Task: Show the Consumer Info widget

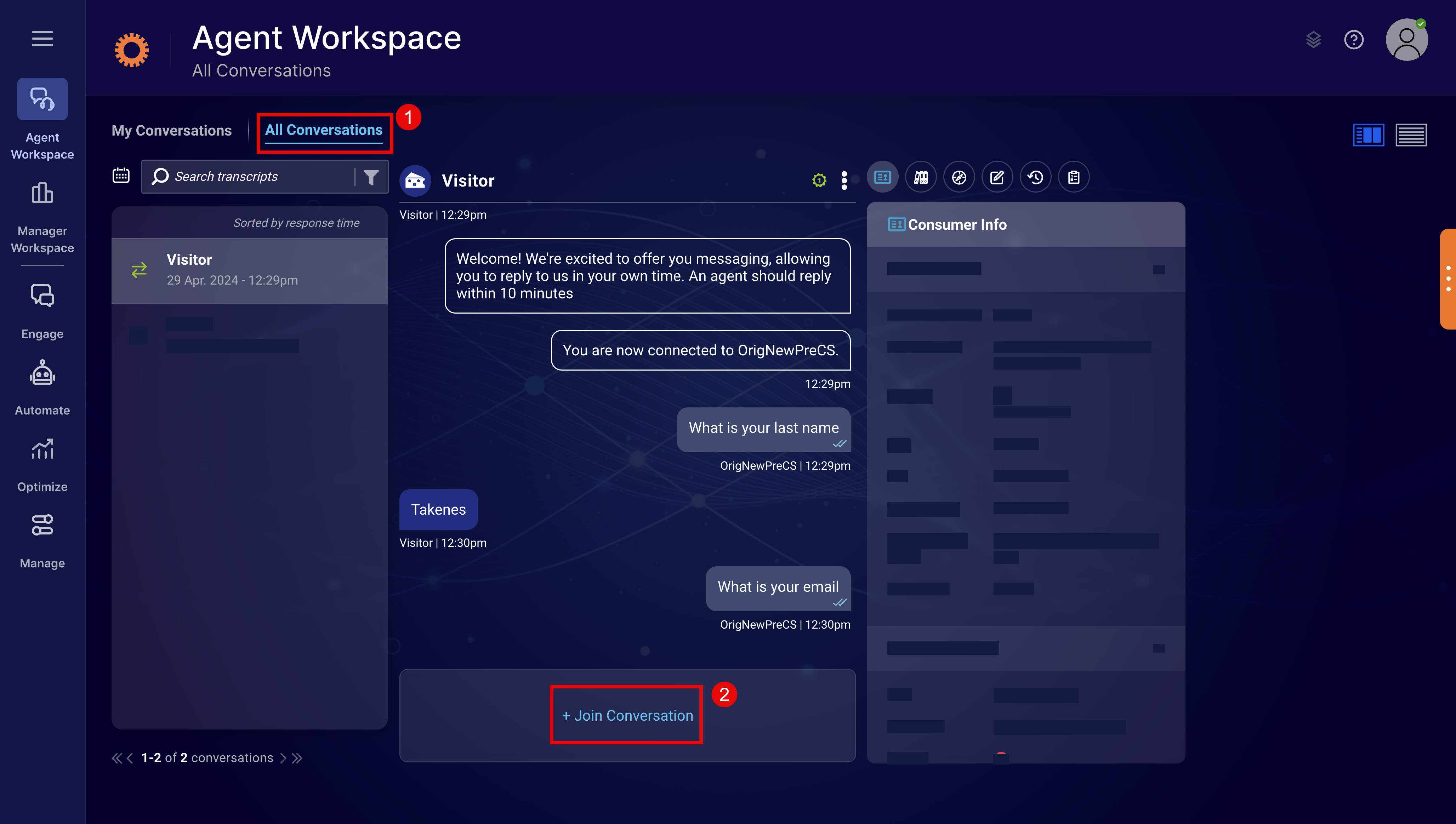Action: tap(882, 177)
